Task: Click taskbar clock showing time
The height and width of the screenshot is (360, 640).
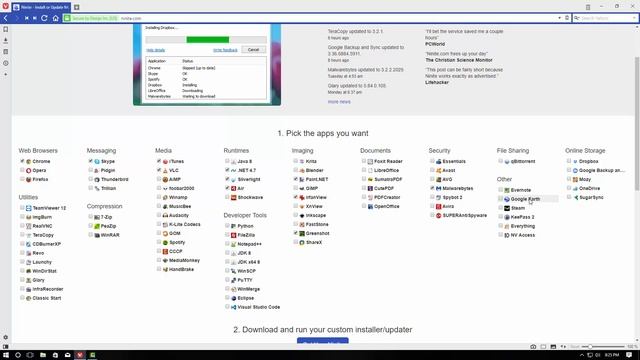Action: click(x=612, y=355)
